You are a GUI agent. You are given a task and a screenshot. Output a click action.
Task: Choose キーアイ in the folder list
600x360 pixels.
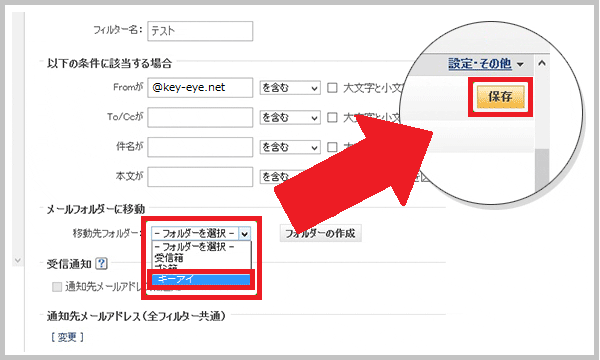click(201, 279)
